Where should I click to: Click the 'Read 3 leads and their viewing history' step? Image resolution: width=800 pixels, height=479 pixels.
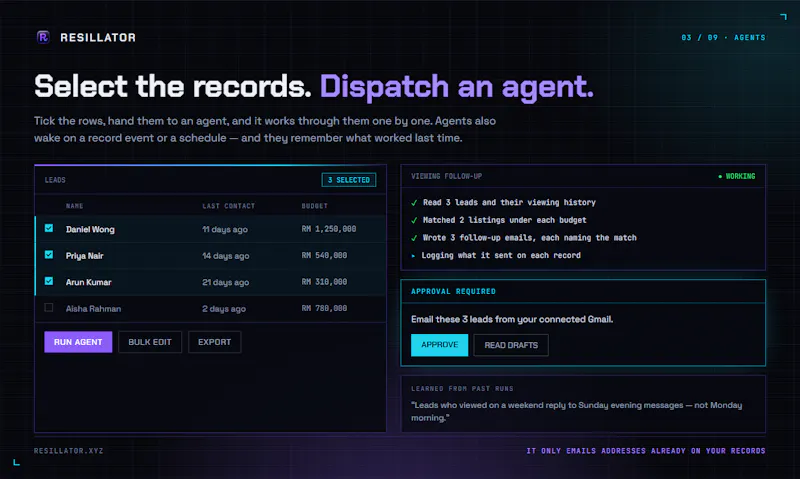point(509,203)
